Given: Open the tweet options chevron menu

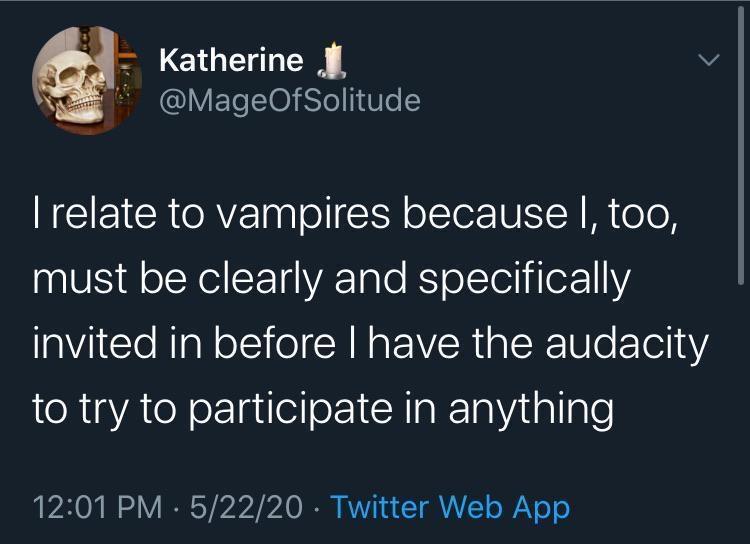Looking at the screenshot, I should tap(708, 62).
